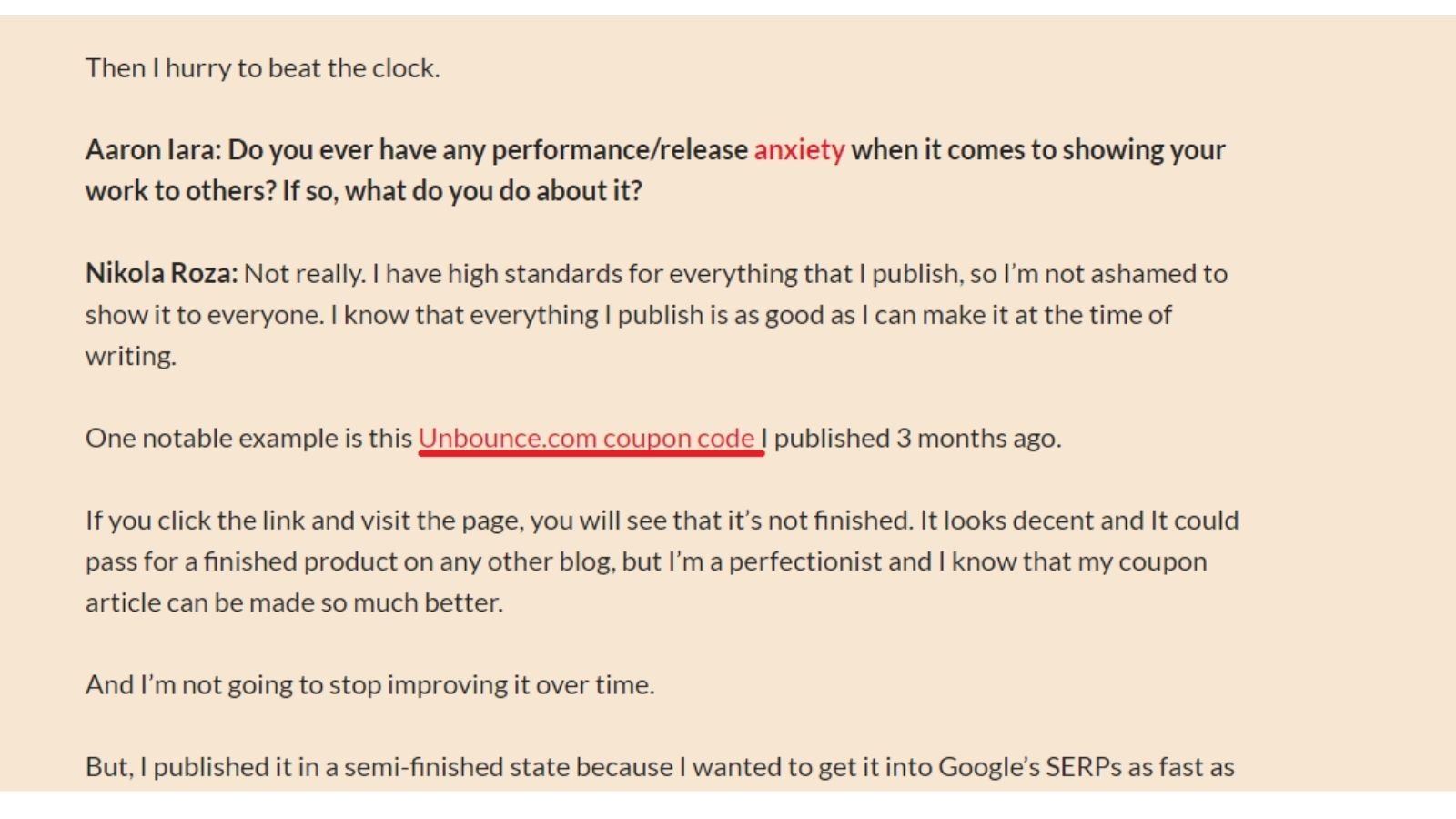This screenshot has height=819, width=1456.
Task: Click the 'Then I hurry to beat the clock' line
Action: pyautogui.click(x=263, y=68)
